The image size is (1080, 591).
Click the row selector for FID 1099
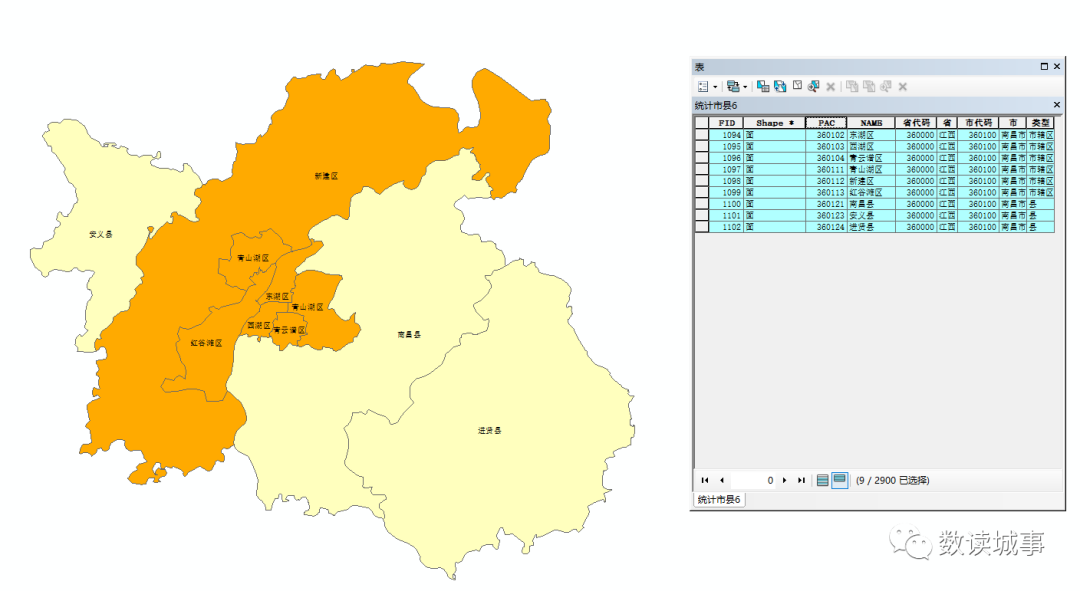pos(702,192)
